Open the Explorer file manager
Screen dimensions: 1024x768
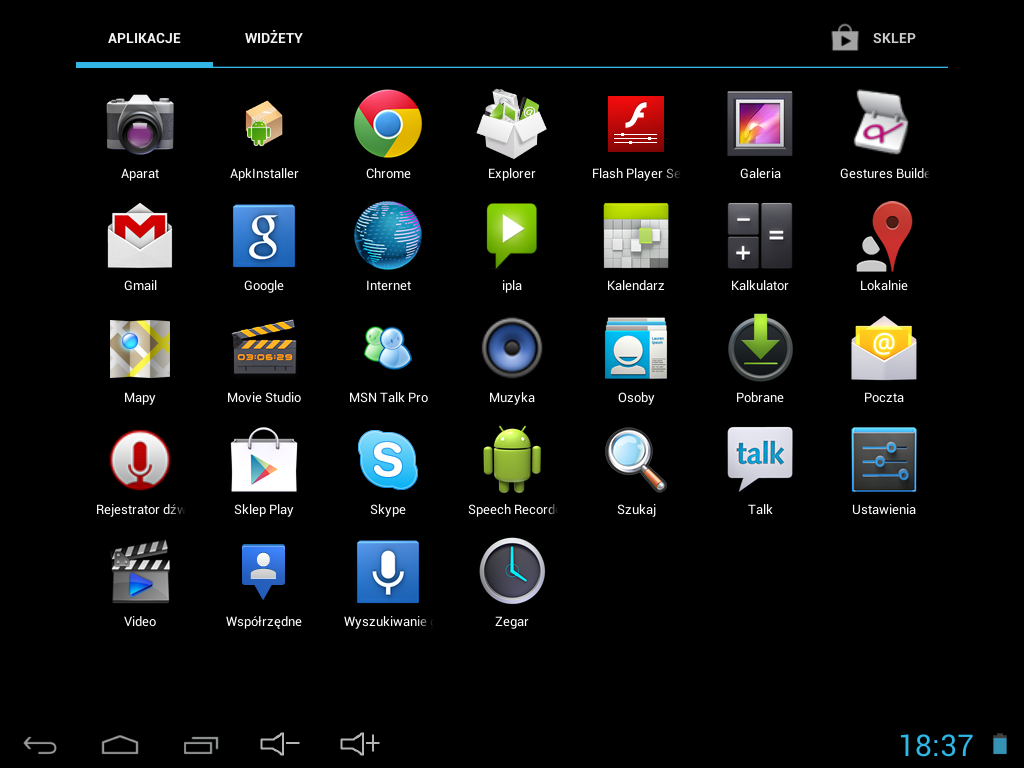coord(511,123)
